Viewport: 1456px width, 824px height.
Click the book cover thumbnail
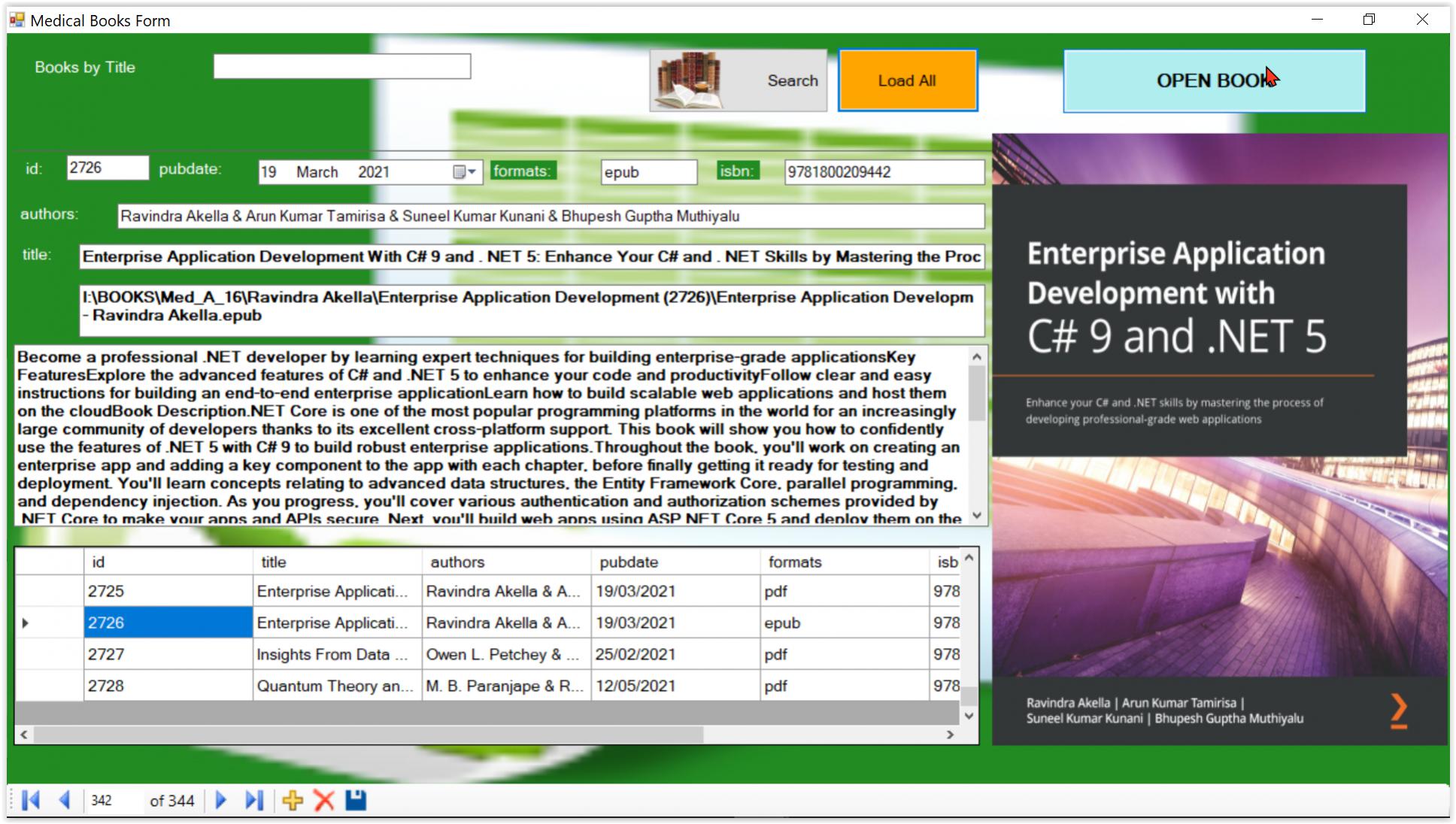pyautogui.click(x=1219, y=440)
